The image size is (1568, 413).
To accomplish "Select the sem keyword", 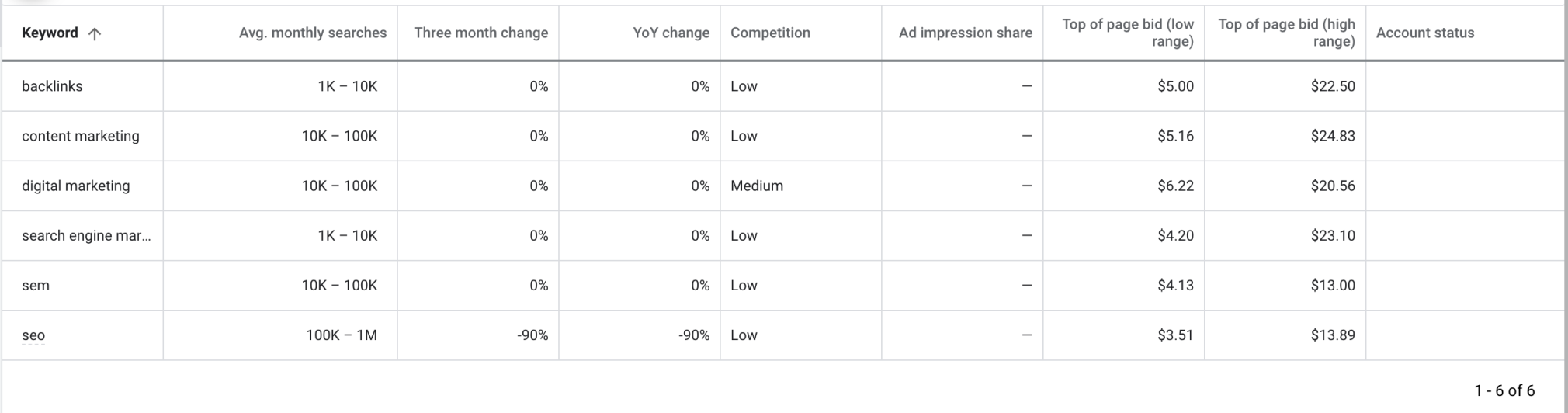I will tap(36, 286).
